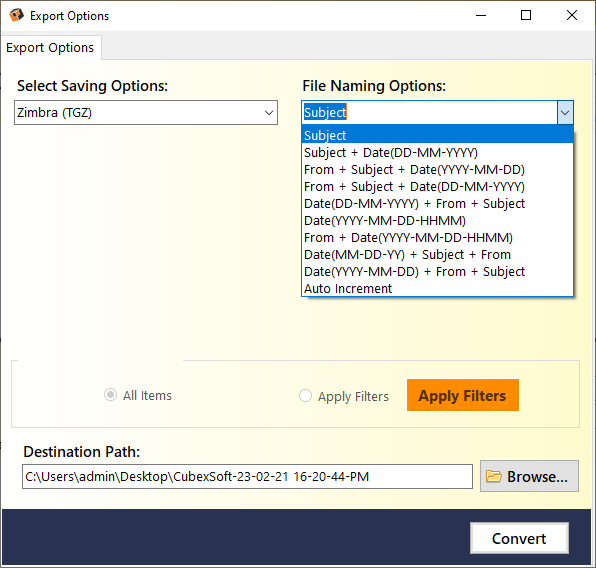Minimize the Export Options window
The image size is (596, 568).
[x=481, y=16]
